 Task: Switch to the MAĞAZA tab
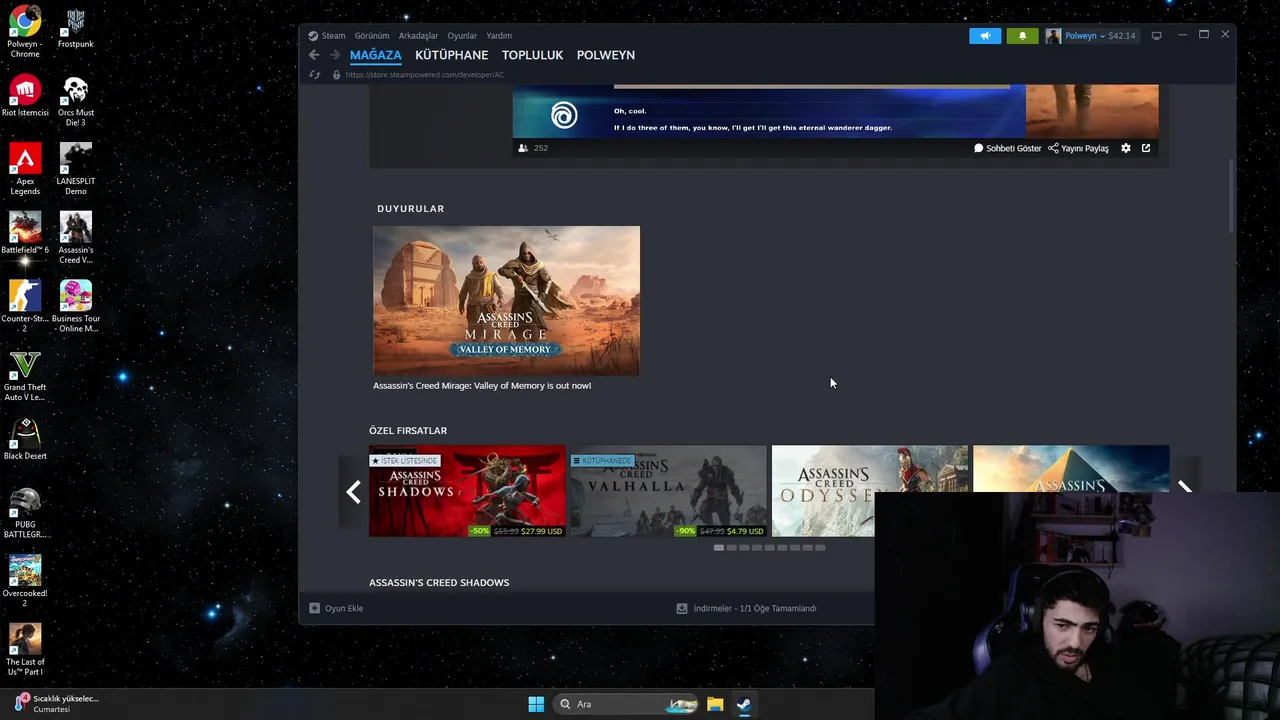[375, 55]
